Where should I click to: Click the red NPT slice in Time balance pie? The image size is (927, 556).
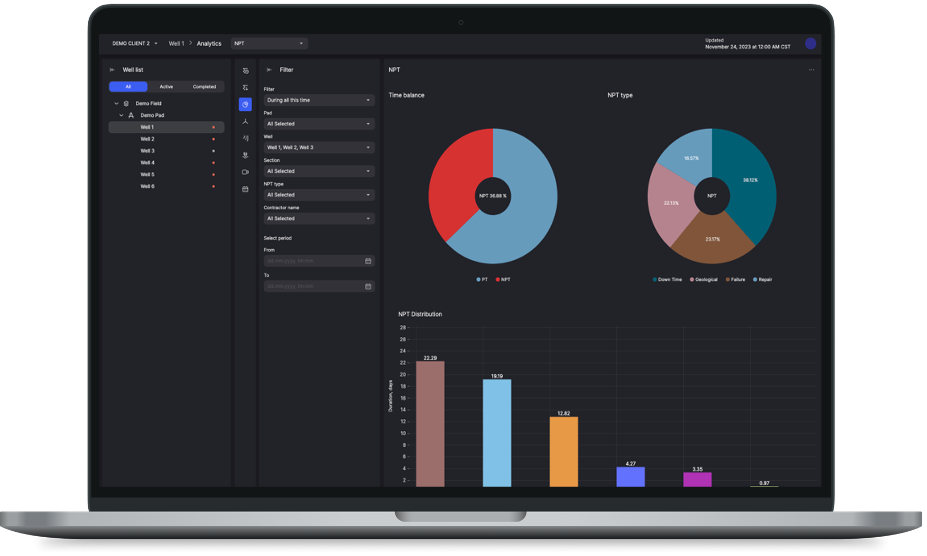click(455, 177)
